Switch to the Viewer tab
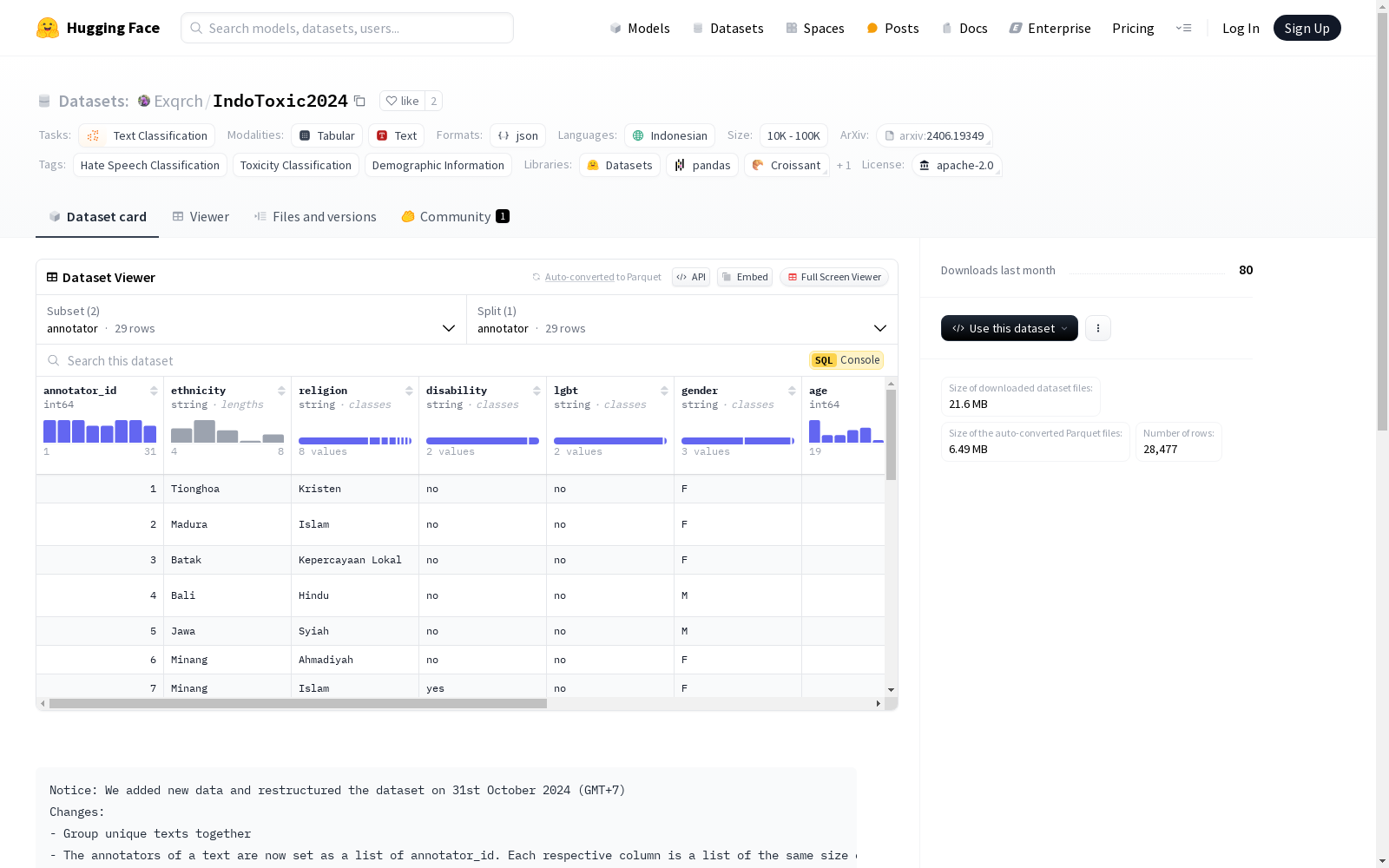 (201, 217)
